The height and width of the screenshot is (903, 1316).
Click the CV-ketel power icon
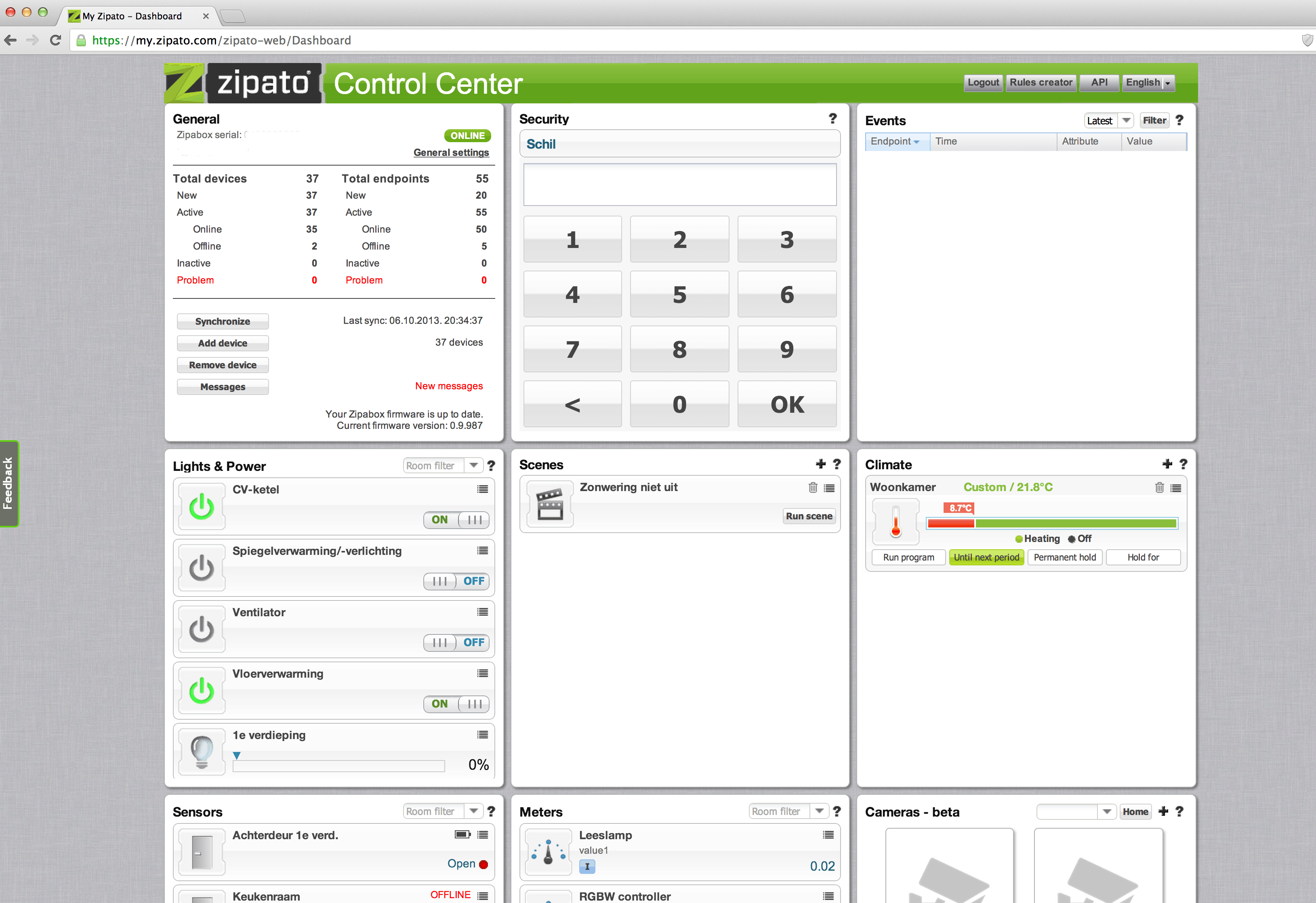202,507
